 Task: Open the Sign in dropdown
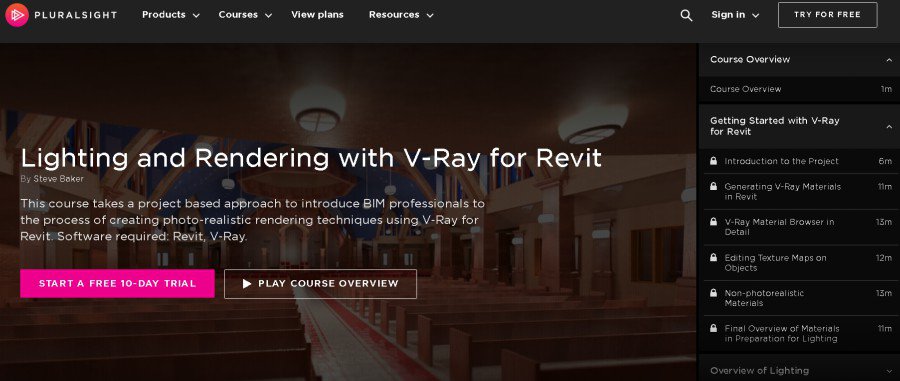pyautogui.click(x=735, y=15)
